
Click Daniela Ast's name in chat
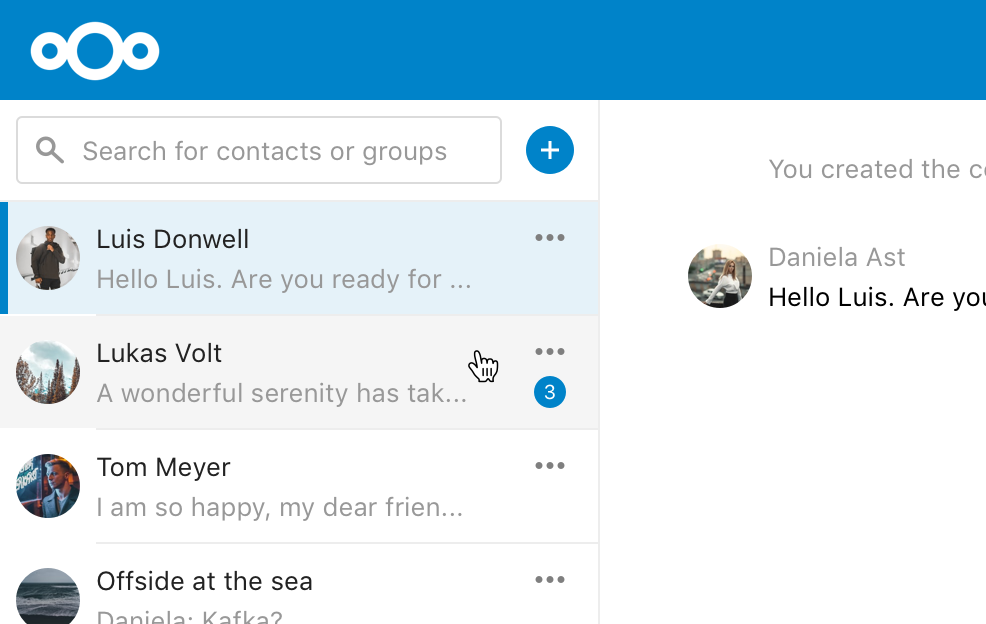click(836, 257)
